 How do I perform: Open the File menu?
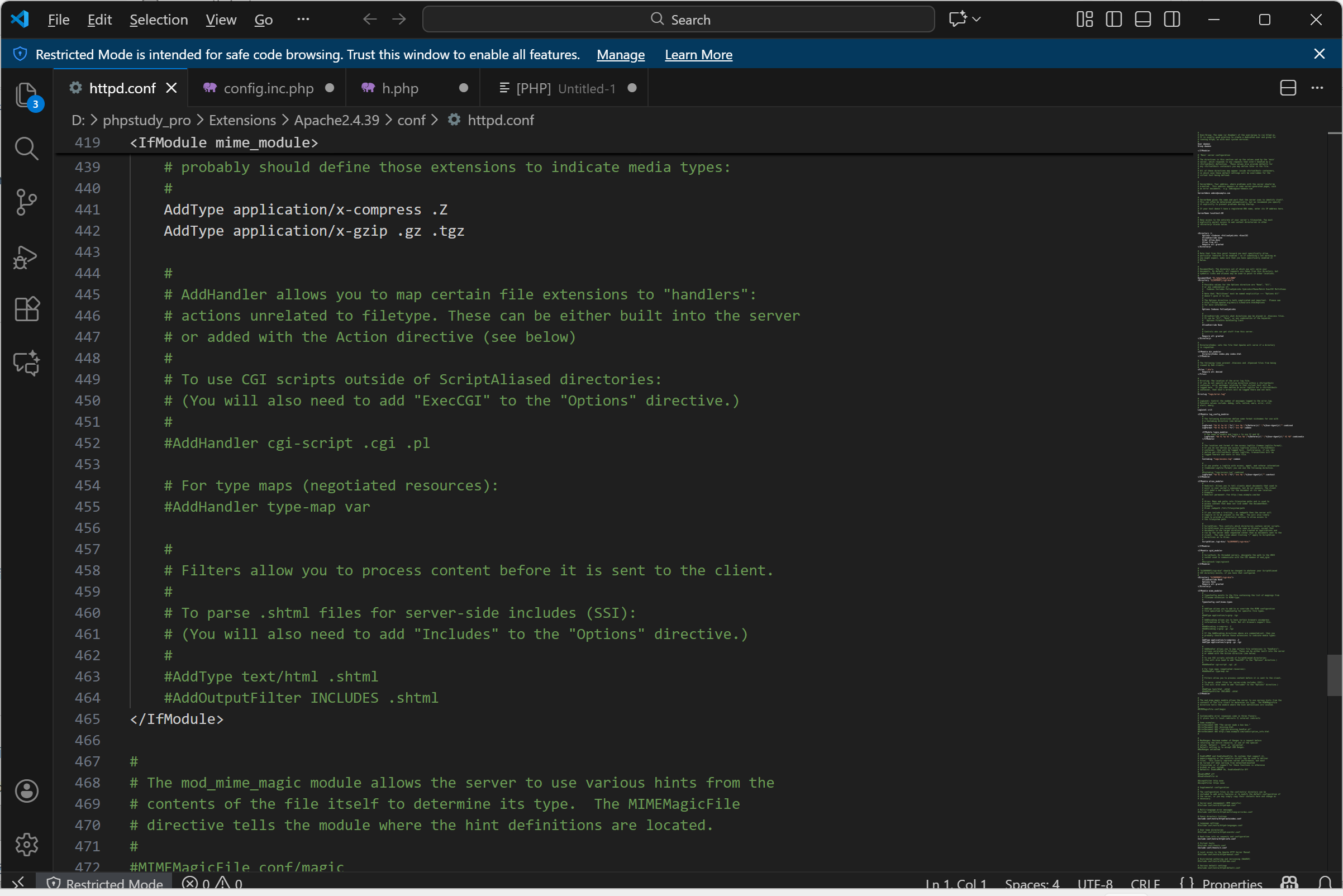[x=58, y=20]
